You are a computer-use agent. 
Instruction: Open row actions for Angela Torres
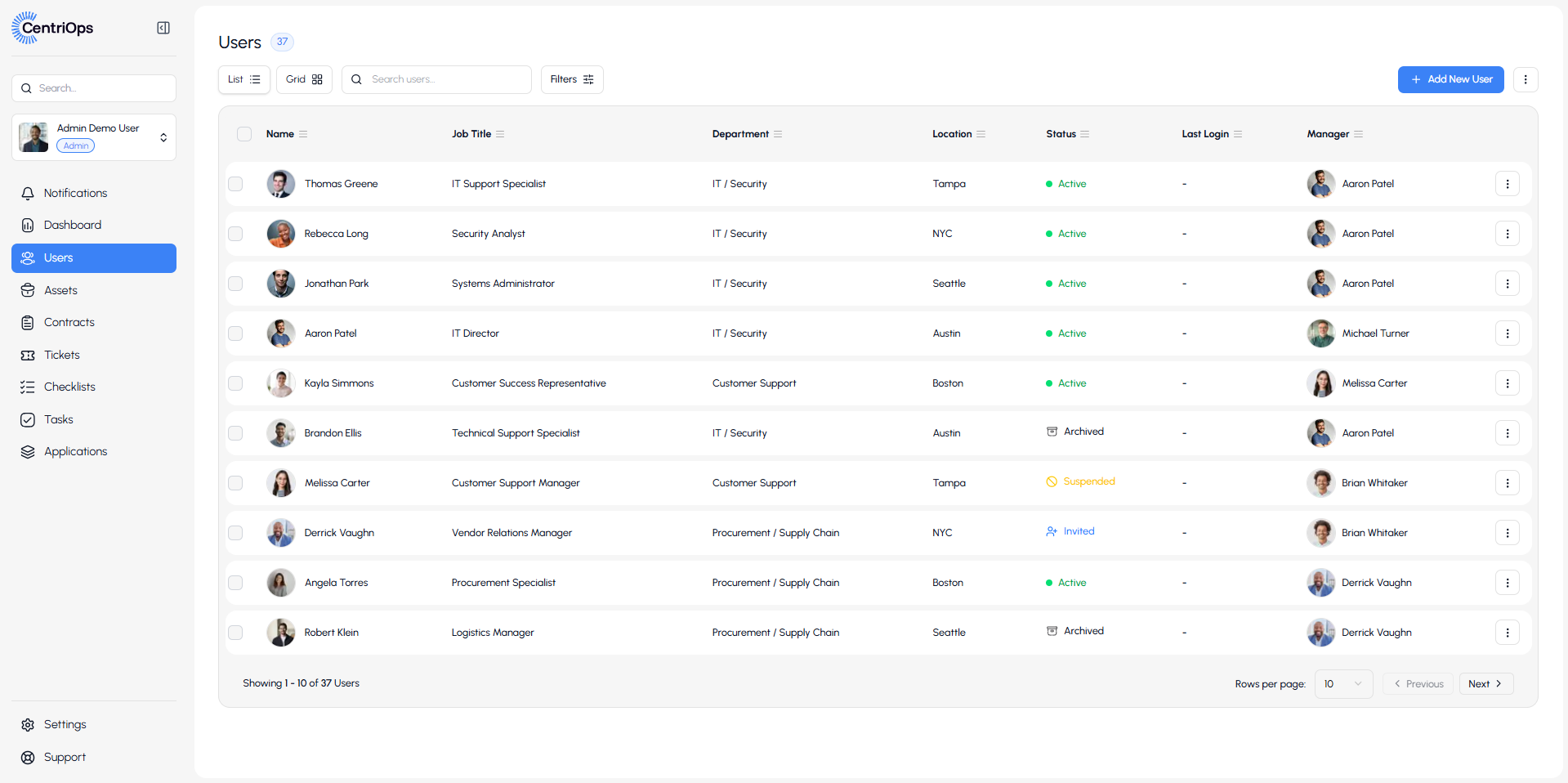coord(1508,583)
